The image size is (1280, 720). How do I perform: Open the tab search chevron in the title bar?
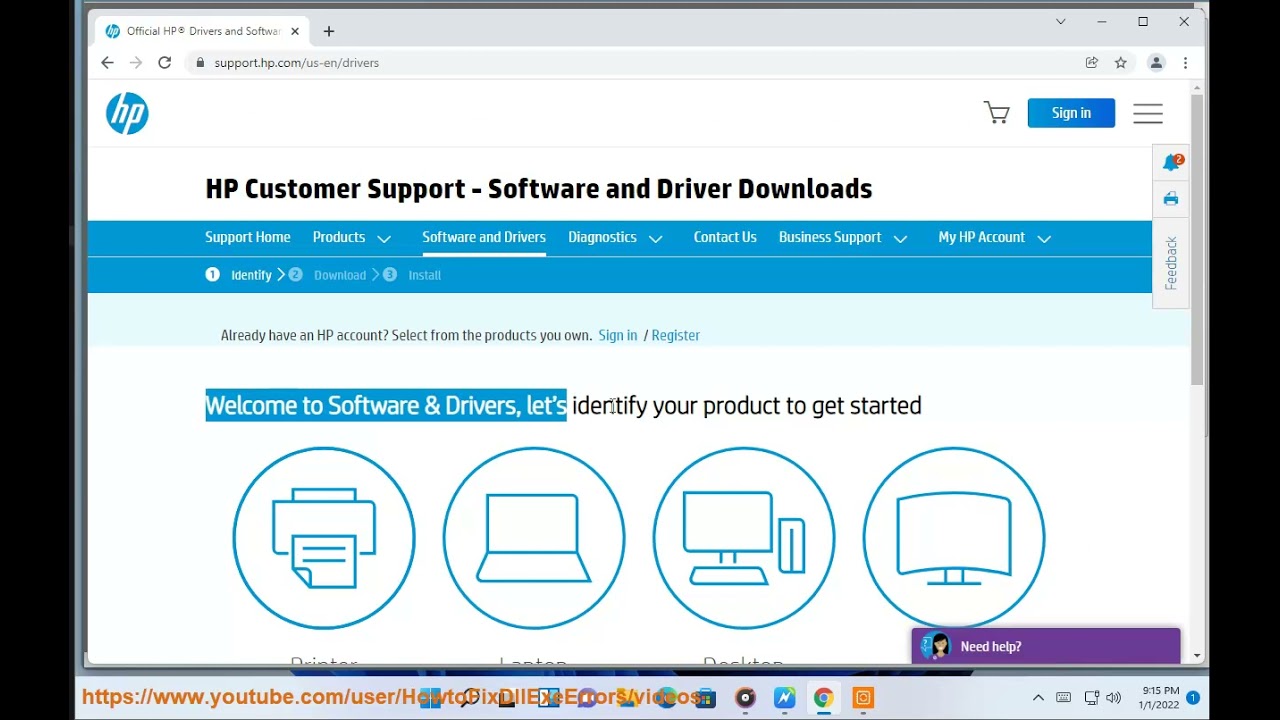1061,21
